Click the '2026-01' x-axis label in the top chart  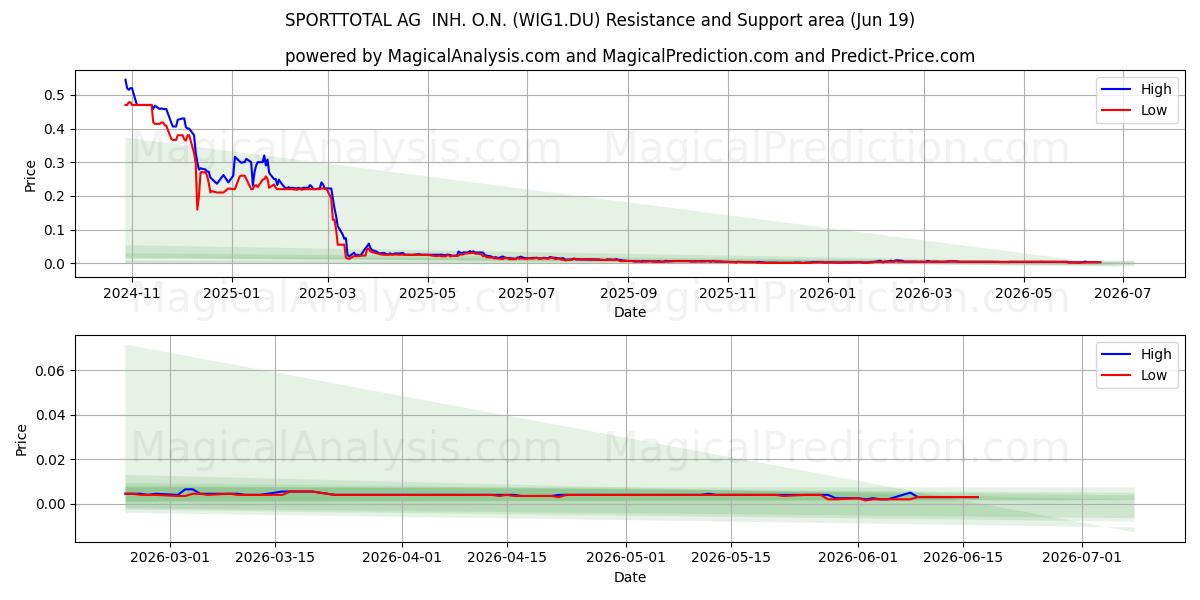tap(826, 293)
